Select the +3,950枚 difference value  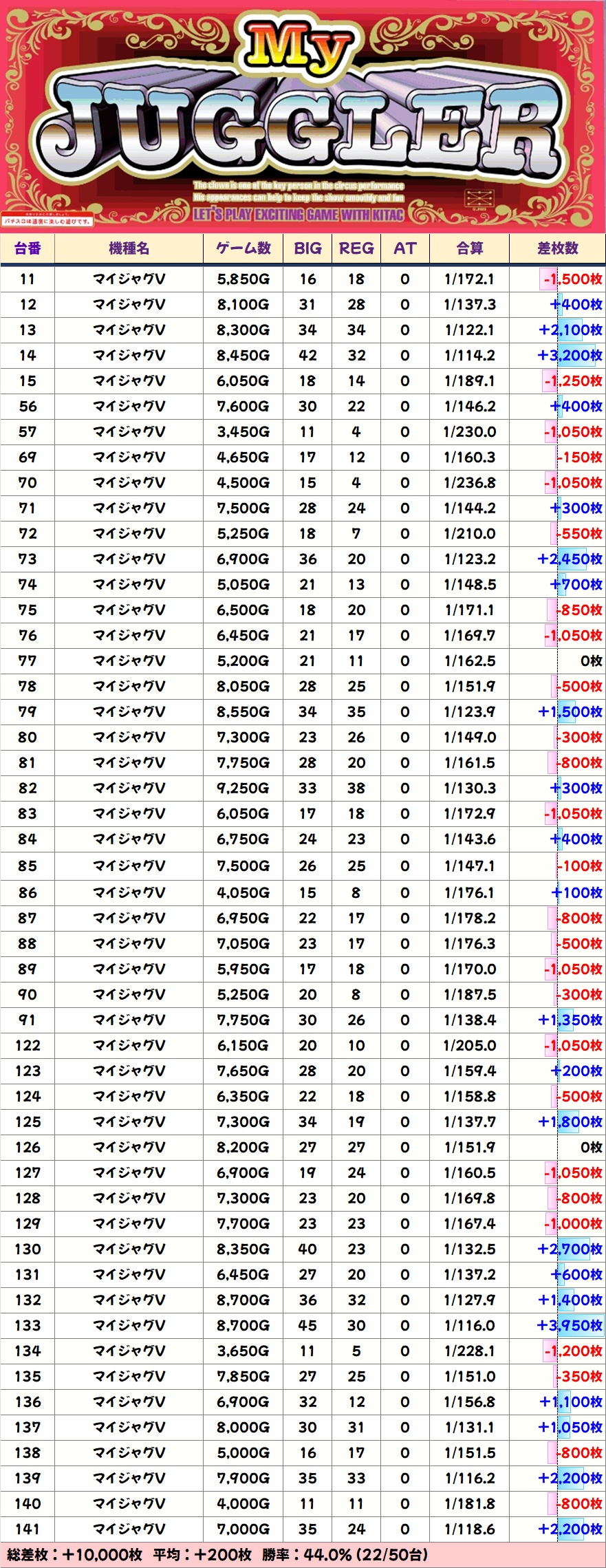click(570, 1325)
